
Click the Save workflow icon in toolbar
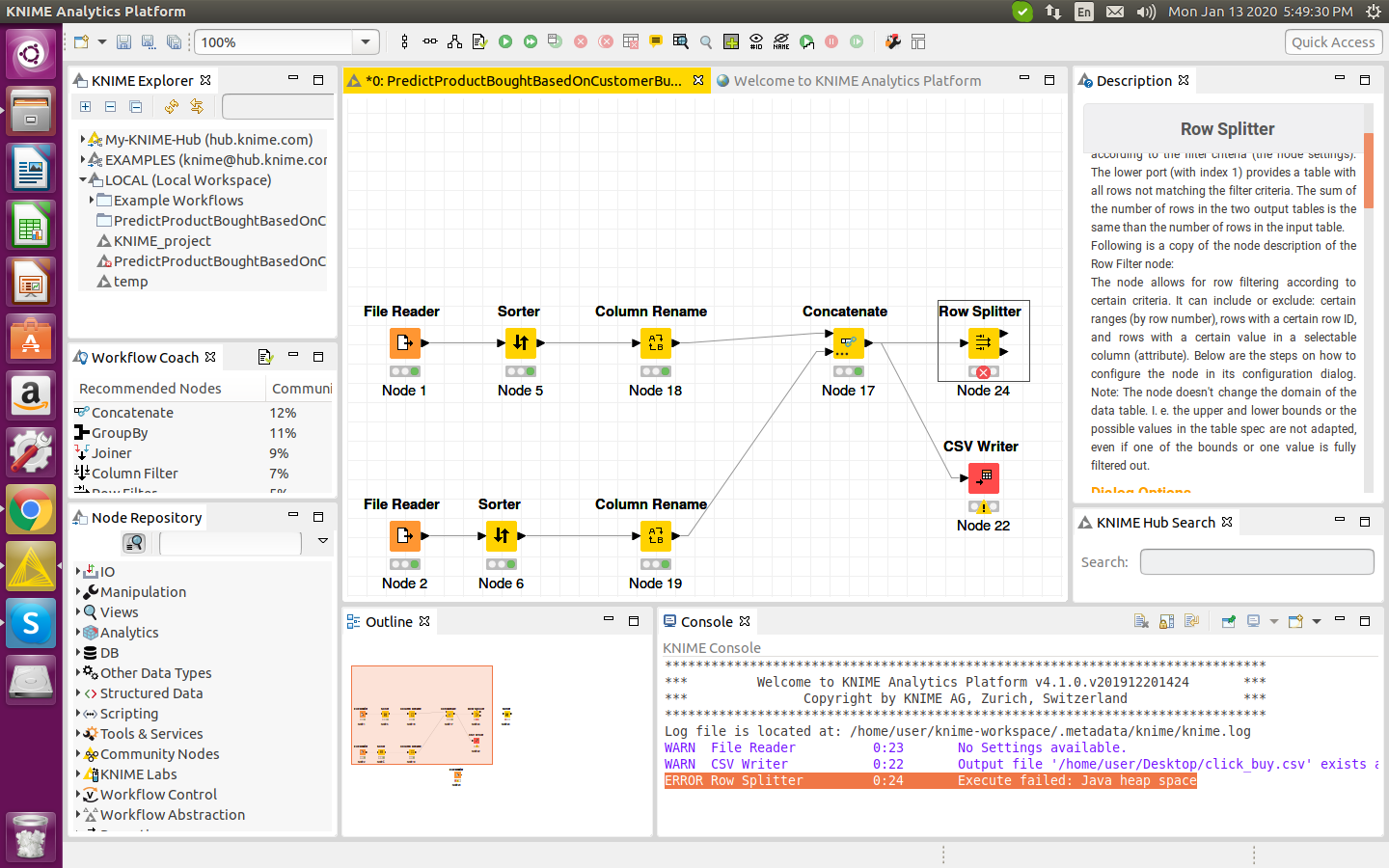(x=123, y=41)
